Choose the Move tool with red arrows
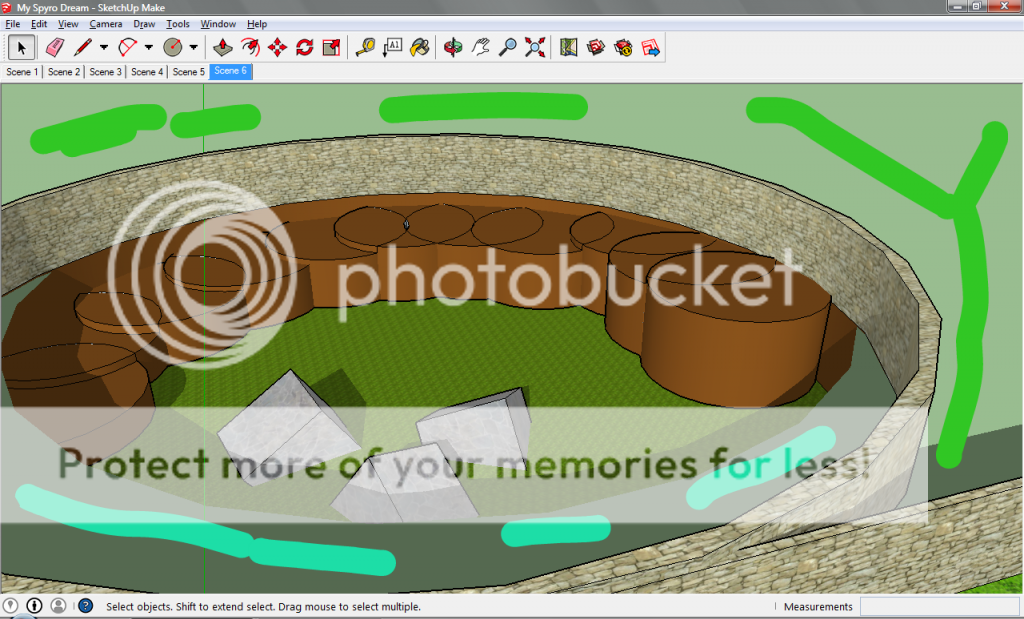This screenshot has height=619, width=1024. 278,47
